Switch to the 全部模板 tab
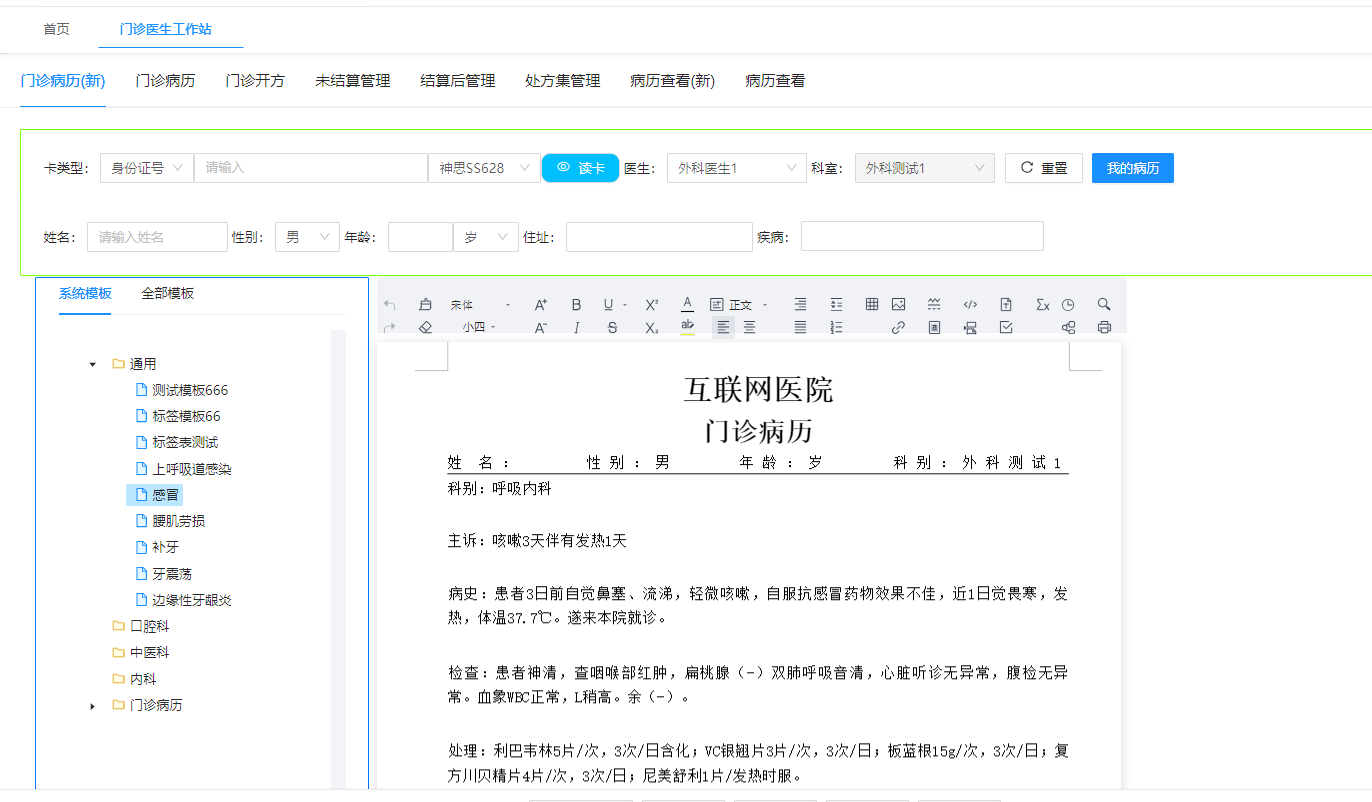Screen dimensions: 1372x802 pyautogui.click(x=168, y=293)
